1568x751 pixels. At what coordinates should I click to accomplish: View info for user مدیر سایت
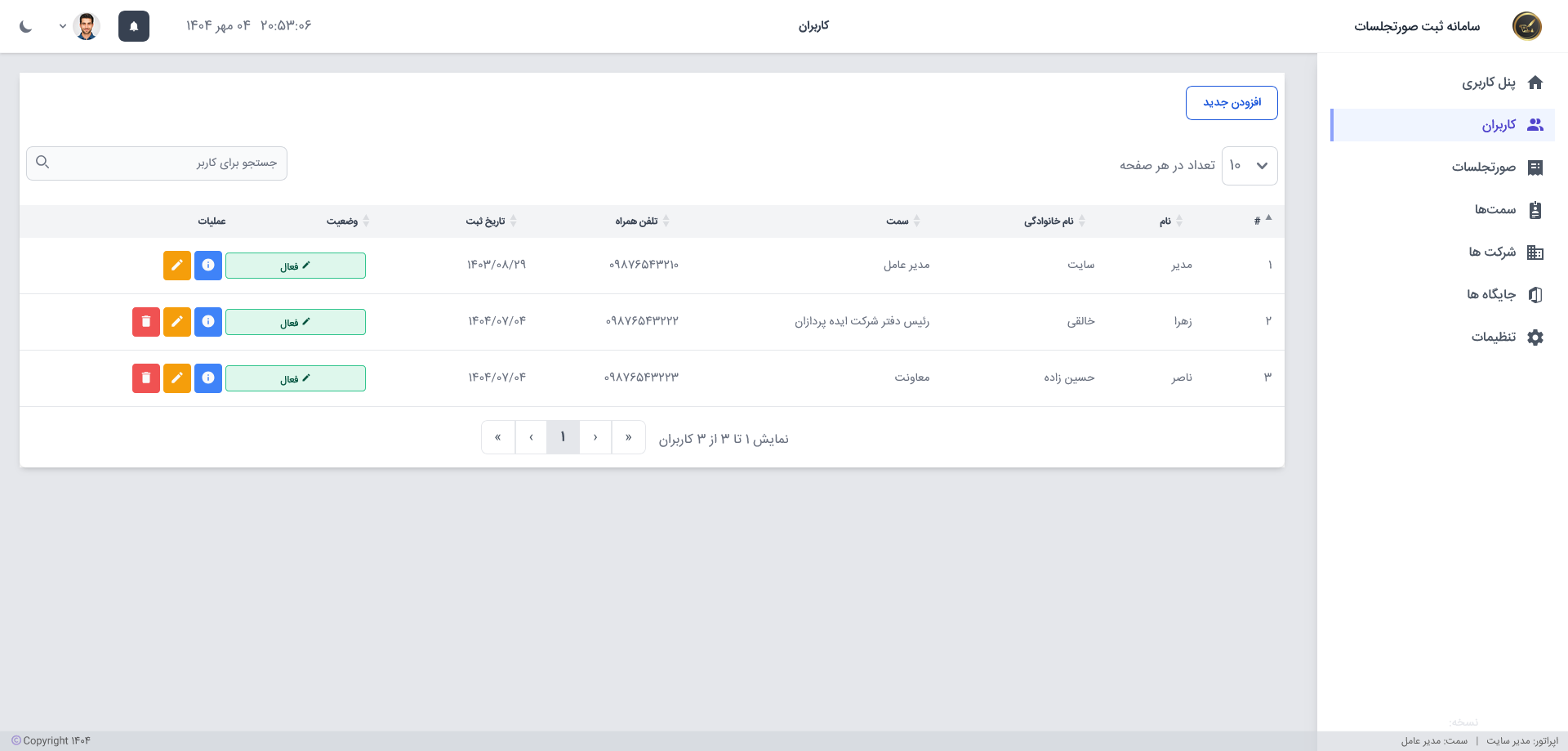tap(208, 266)
